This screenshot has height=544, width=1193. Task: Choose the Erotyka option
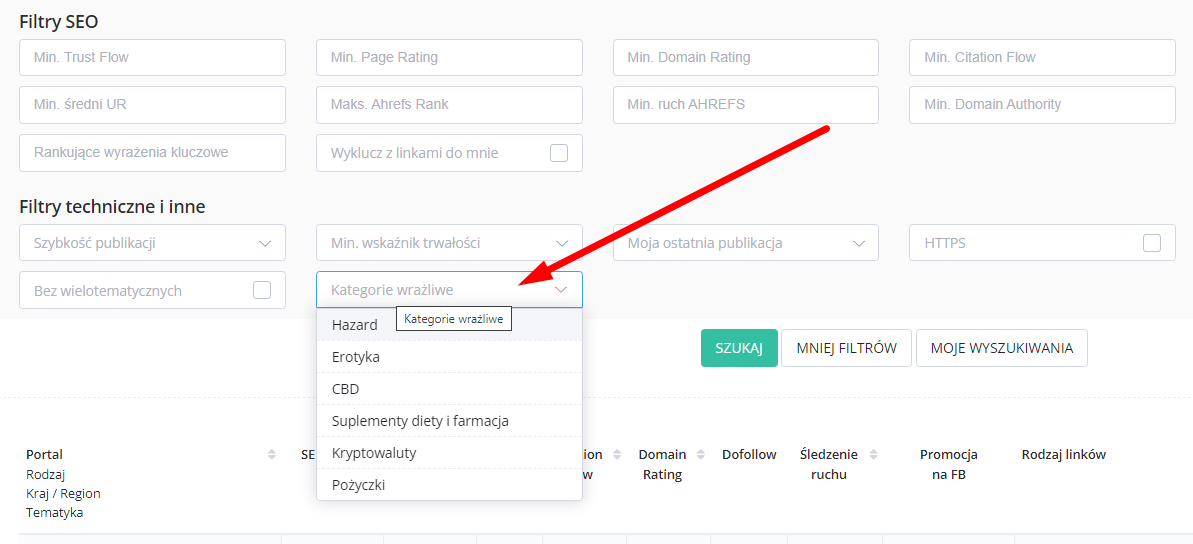click(449, 357)
